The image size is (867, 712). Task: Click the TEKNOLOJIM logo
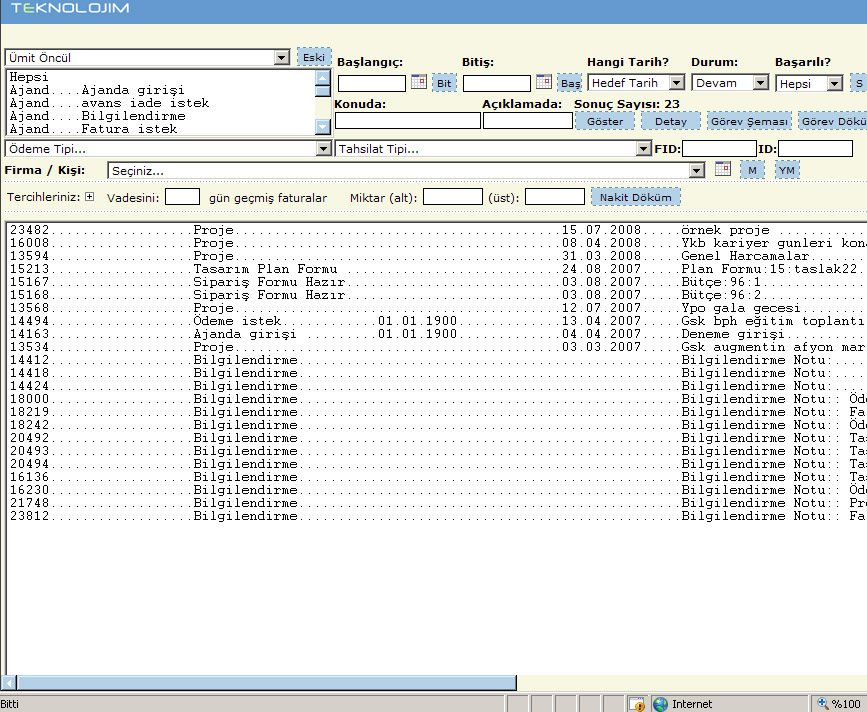(x=70, y=8)
